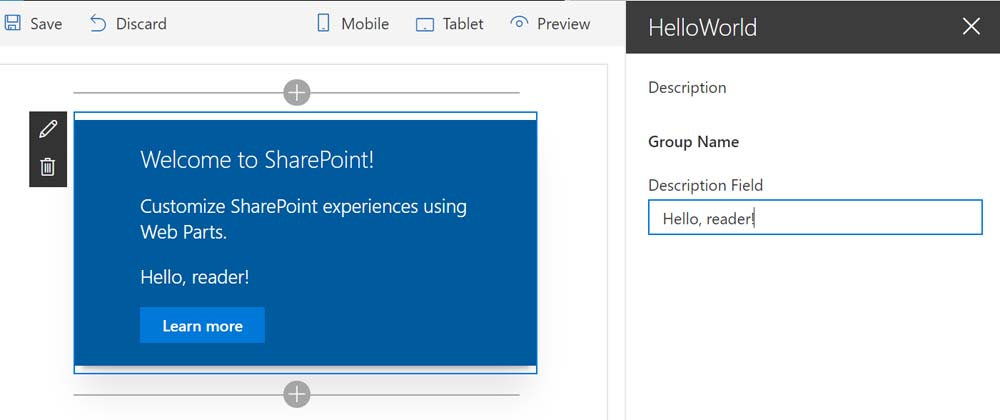This screenshot has width=1000, height=420.
Task: Select the Welcome to SharePoint! heading
Action: 257,160
